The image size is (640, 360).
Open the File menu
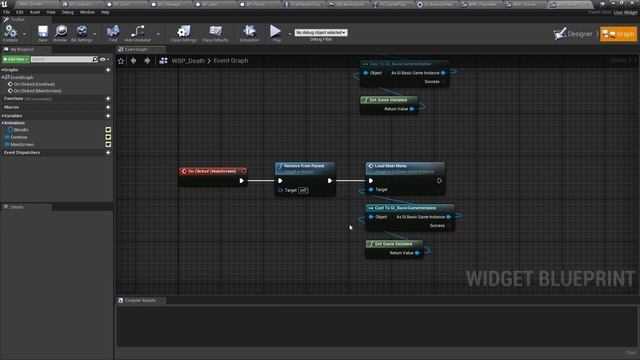(x=7, y=12)
